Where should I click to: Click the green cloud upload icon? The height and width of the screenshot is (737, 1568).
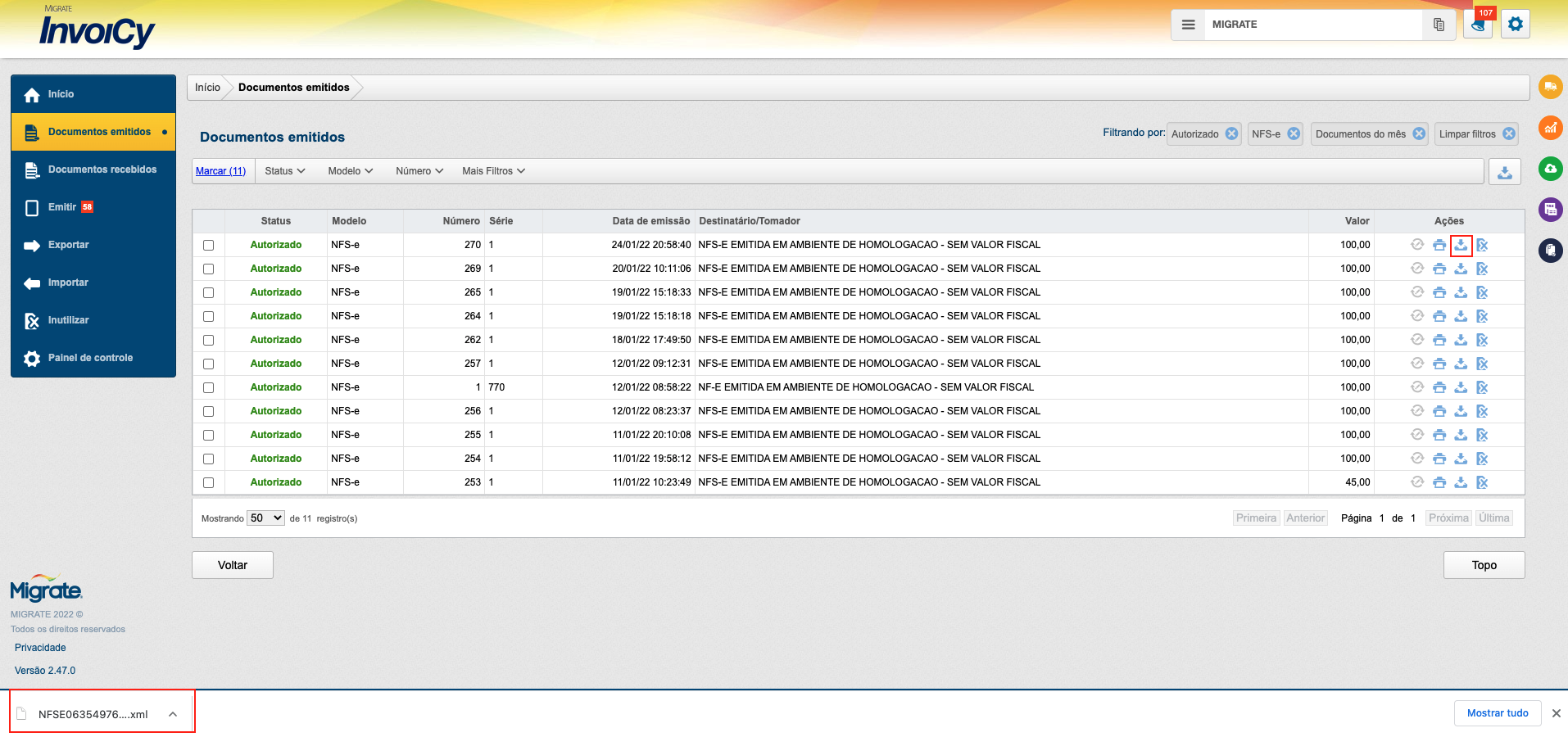[1551, 169]
